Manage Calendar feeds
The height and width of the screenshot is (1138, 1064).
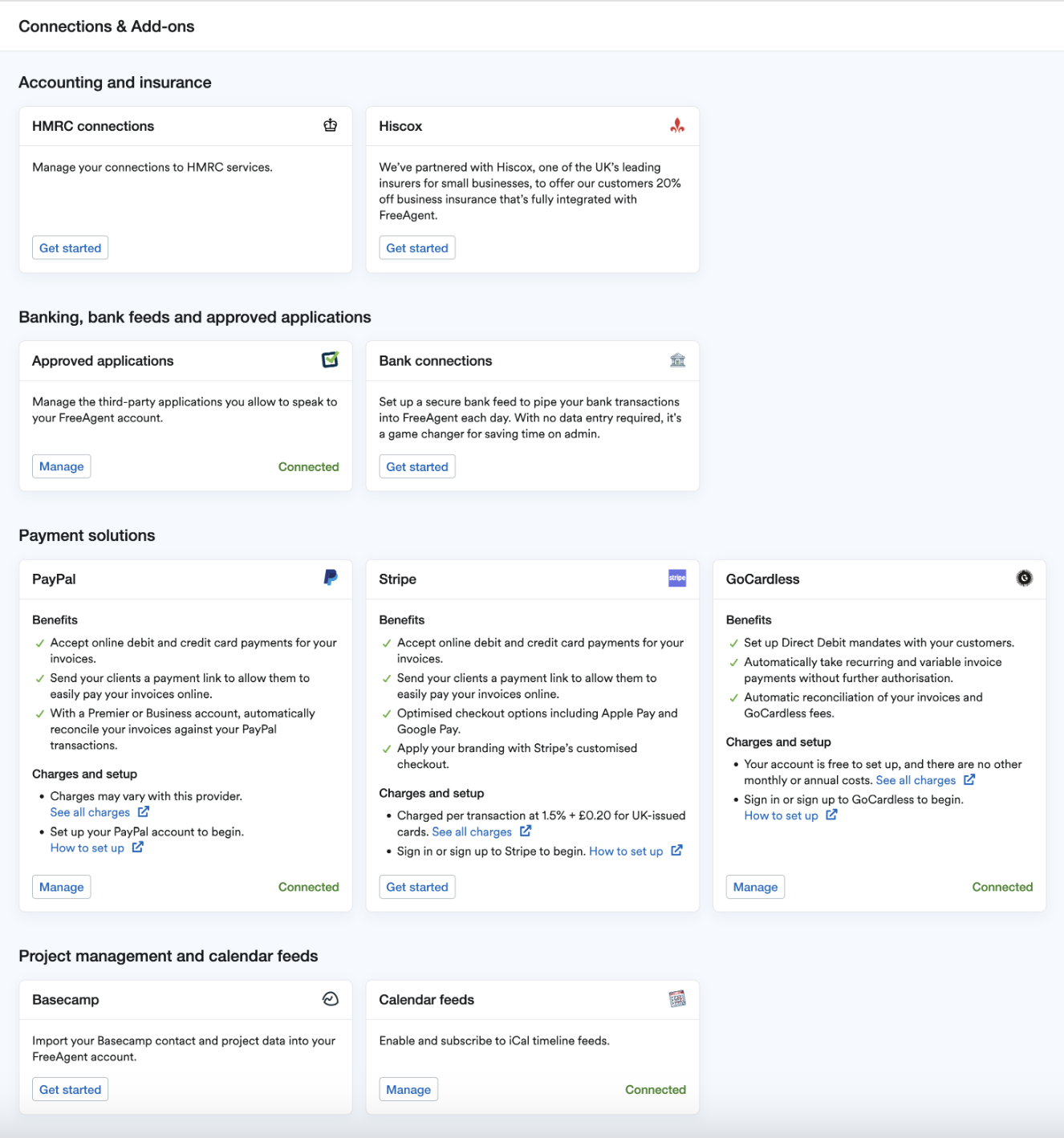[x=408, y=1089]
